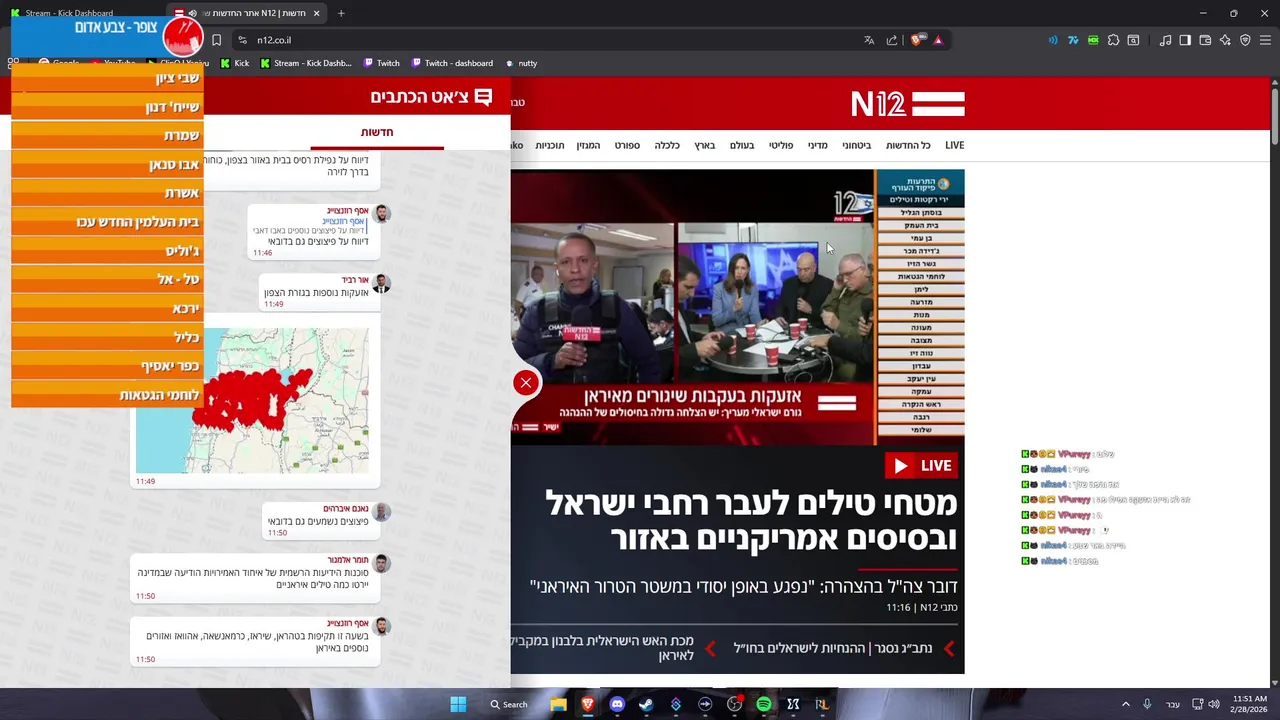The image size is (1280, 720).
Task: Toggle the browser sidebar panel icon
Action: pos(1185,40)
